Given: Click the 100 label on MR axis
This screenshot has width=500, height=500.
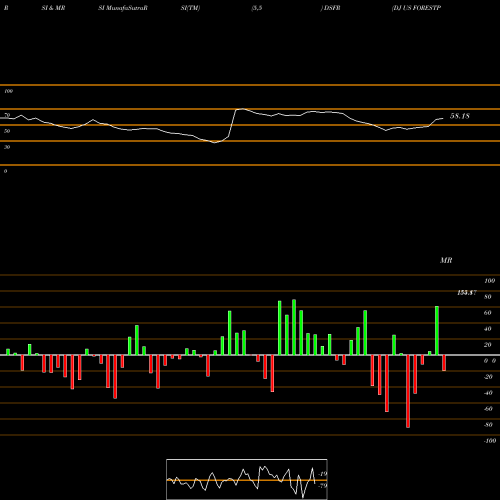Looking at the screenshot, I should [489, 281].
